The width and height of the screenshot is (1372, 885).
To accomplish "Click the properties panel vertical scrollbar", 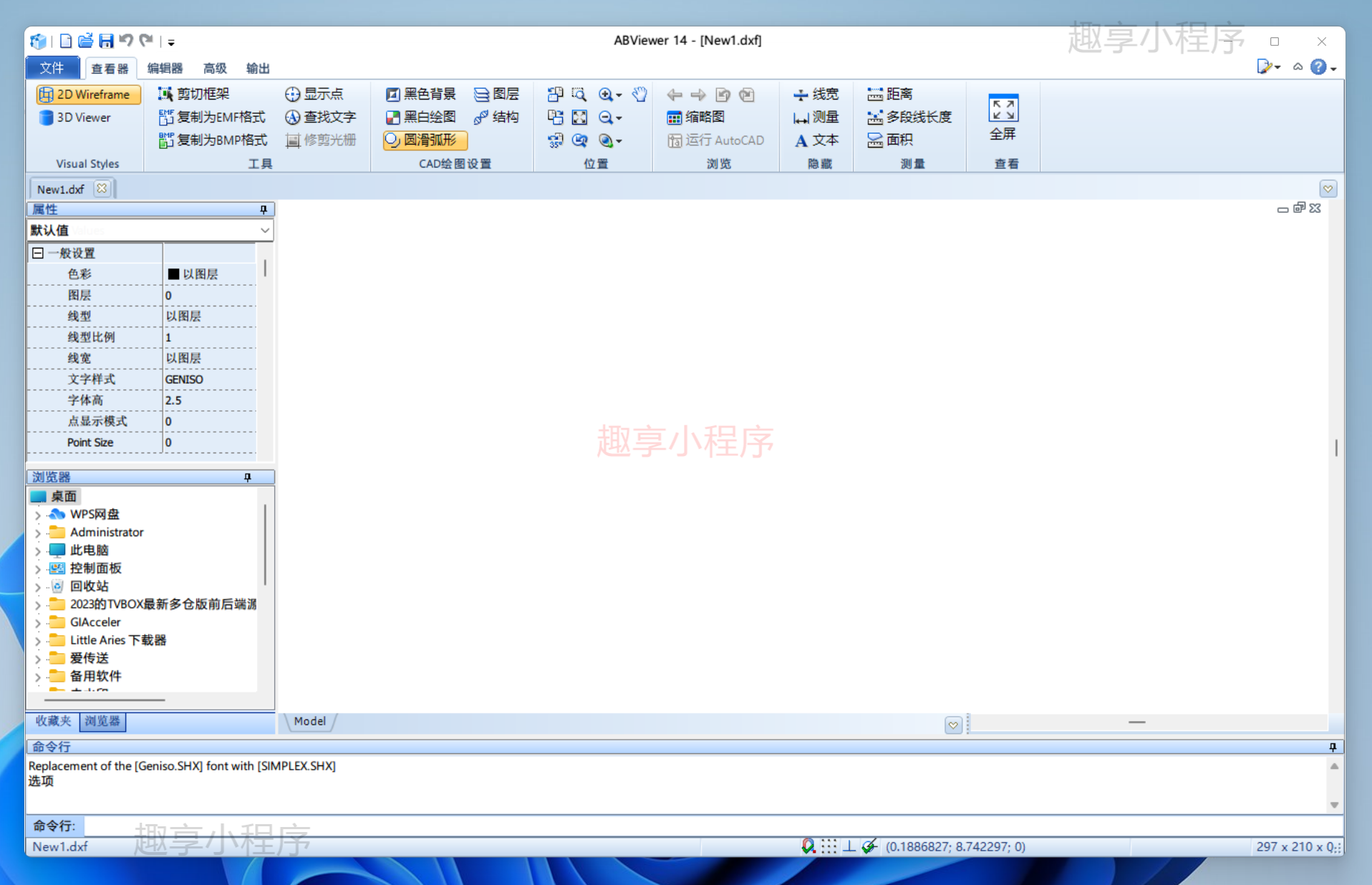I will 265,268.
